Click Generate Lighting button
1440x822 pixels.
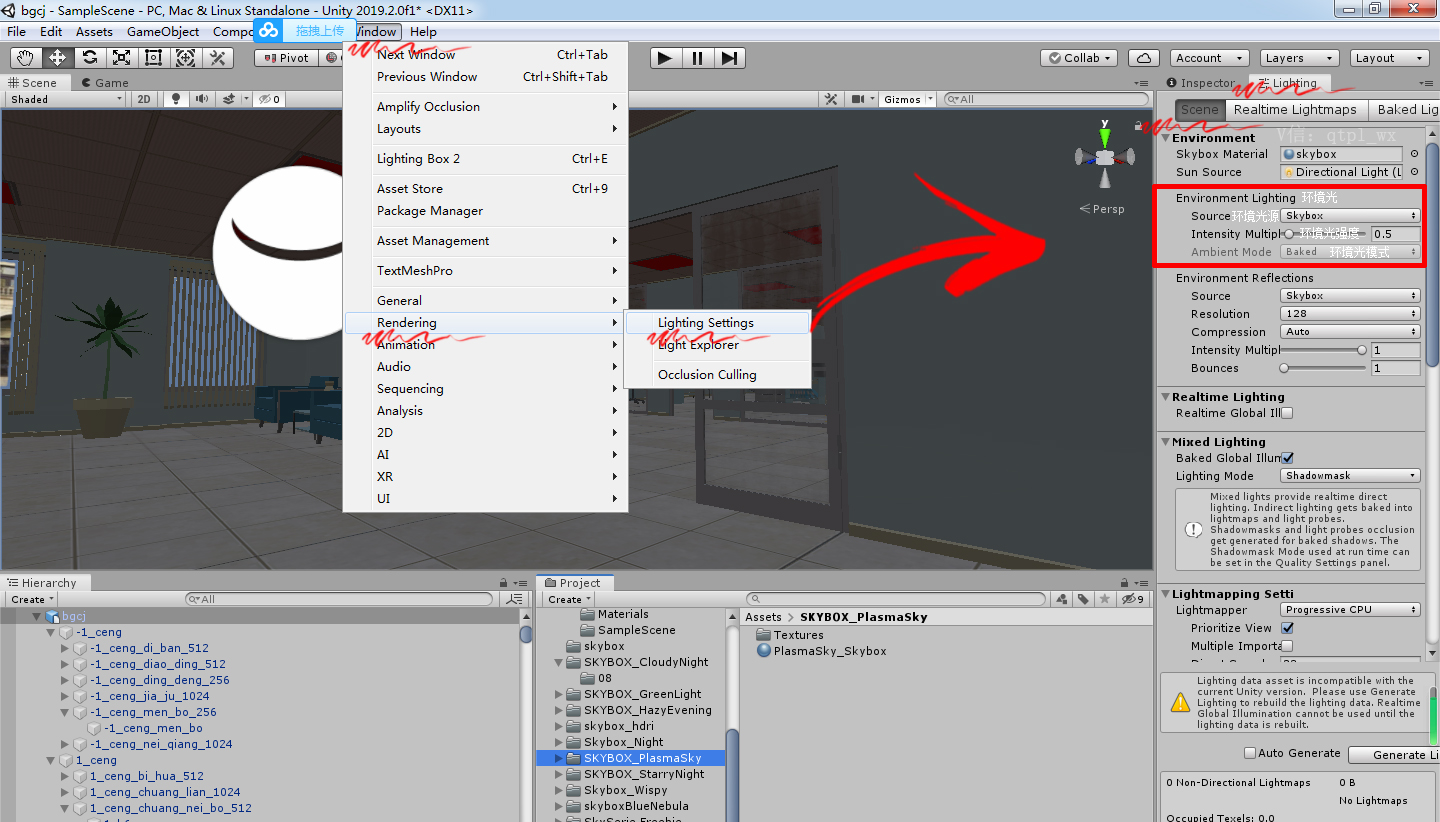1394,755
